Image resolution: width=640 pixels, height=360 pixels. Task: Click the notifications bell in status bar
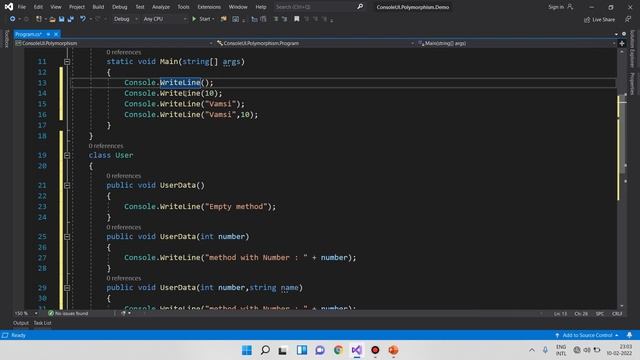[629, 335]
